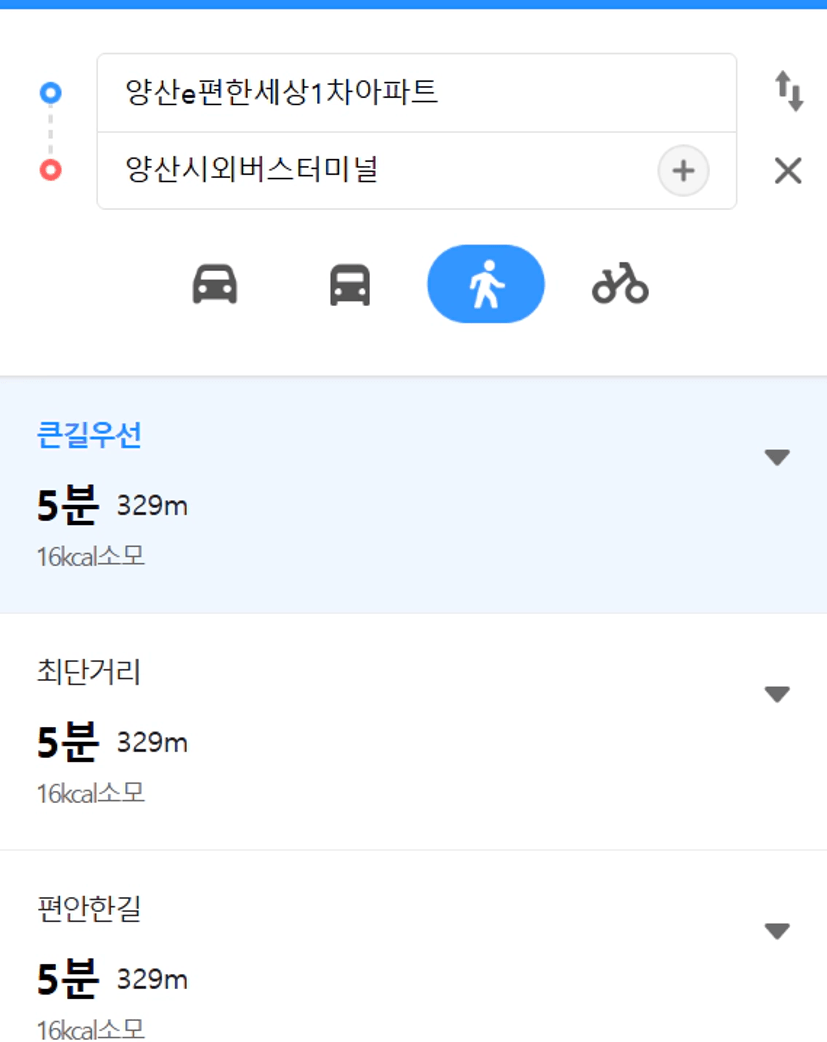Click 16kcal소모 under 큰길우선 route
The image size is (827, 1042).
pos(90,556)
